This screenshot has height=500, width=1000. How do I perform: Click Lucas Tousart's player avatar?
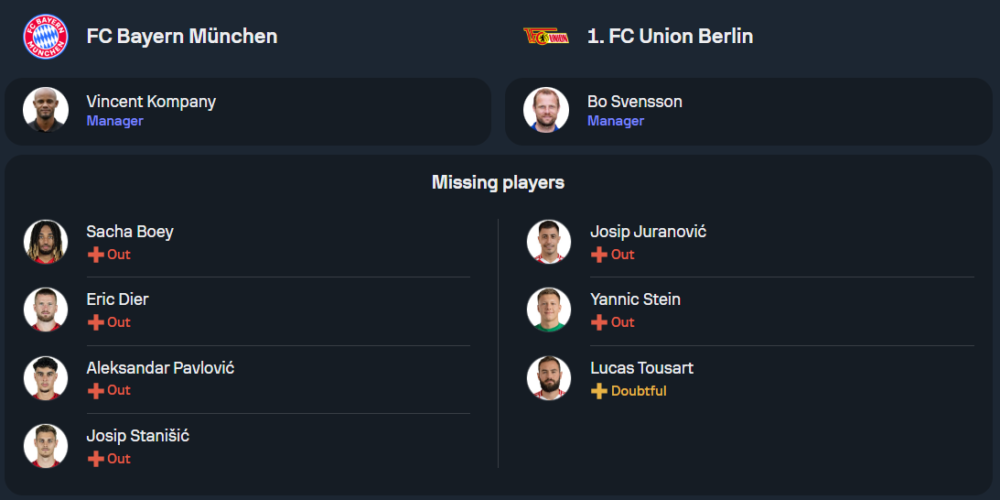549,378
